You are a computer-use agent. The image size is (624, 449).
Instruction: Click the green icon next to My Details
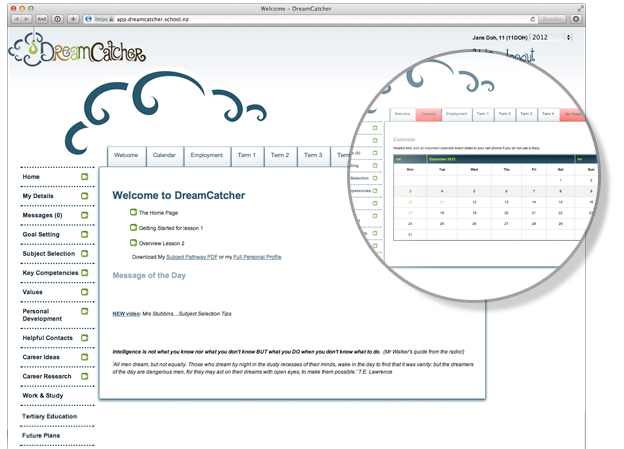(x=84, y=195)
